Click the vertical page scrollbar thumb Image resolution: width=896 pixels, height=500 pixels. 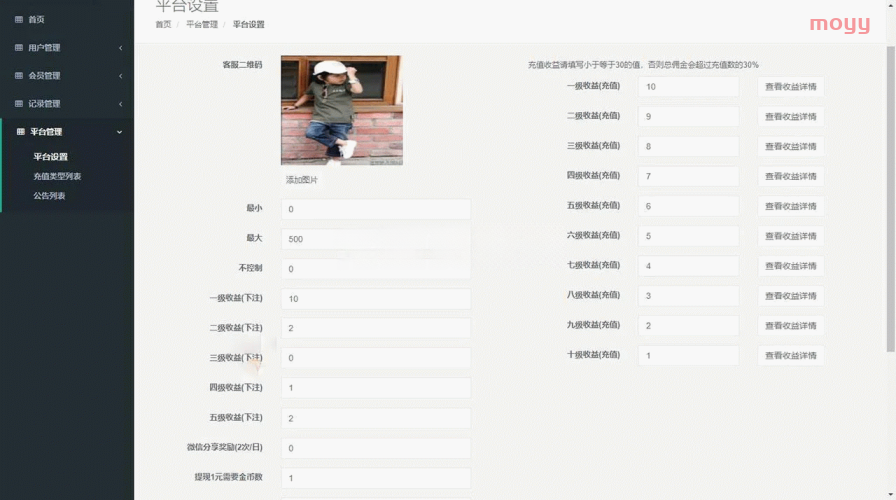pyautogui.click(x=891, y=199)
